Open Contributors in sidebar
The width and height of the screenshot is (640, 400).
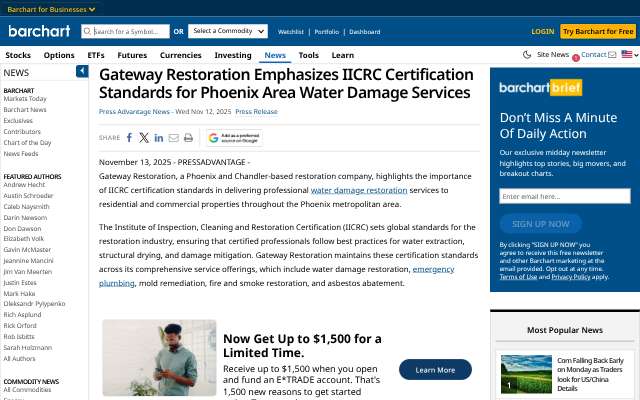[x=22, y=132]
